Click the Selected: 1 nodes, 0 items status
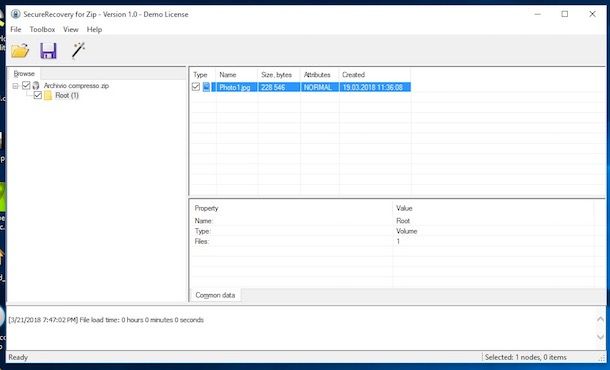The height and width of the screenshot is (370, 610). pos(526,357)
